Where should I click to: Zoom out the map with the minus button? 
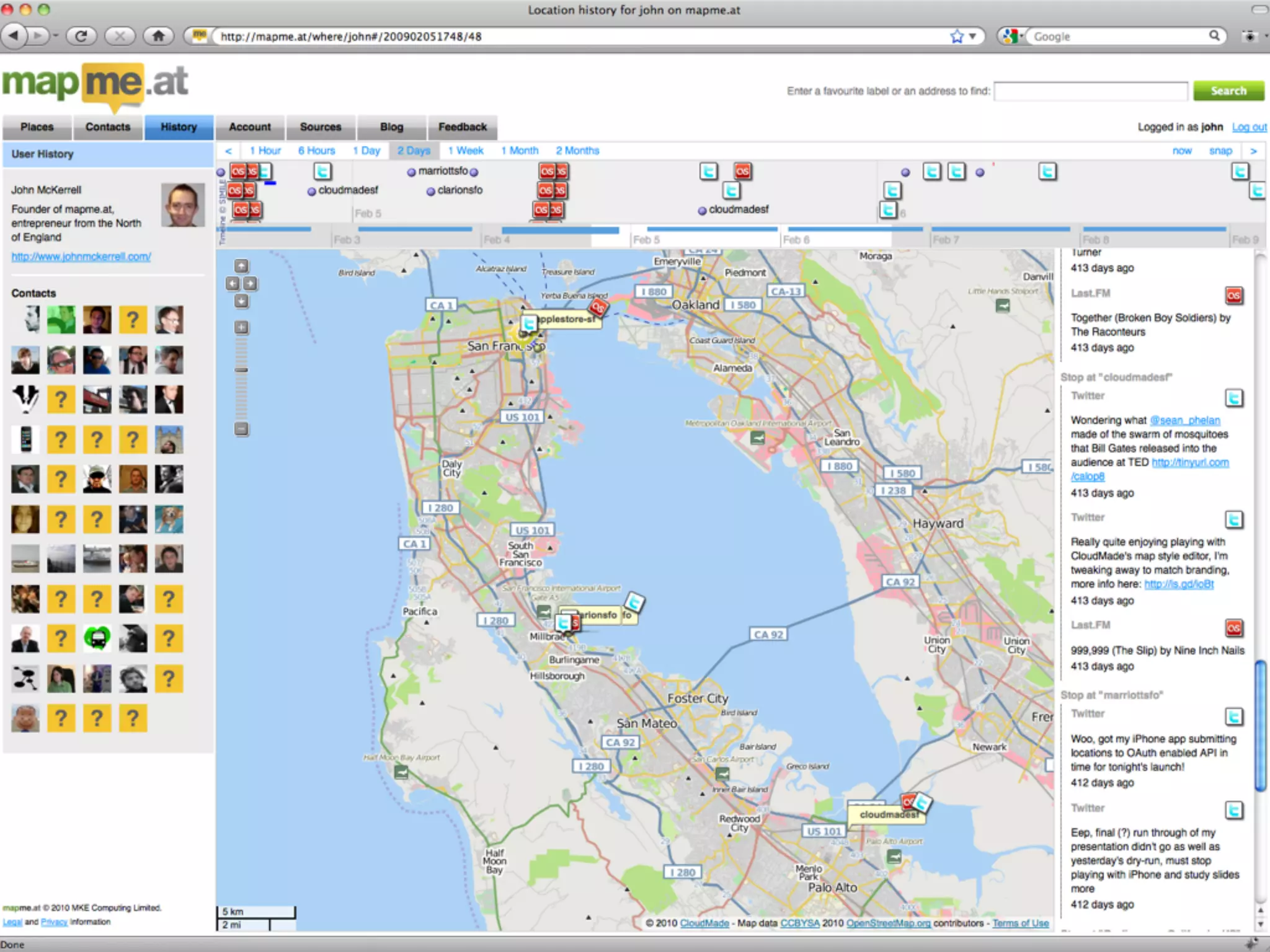pyautogui.click(x=241, y=429)
